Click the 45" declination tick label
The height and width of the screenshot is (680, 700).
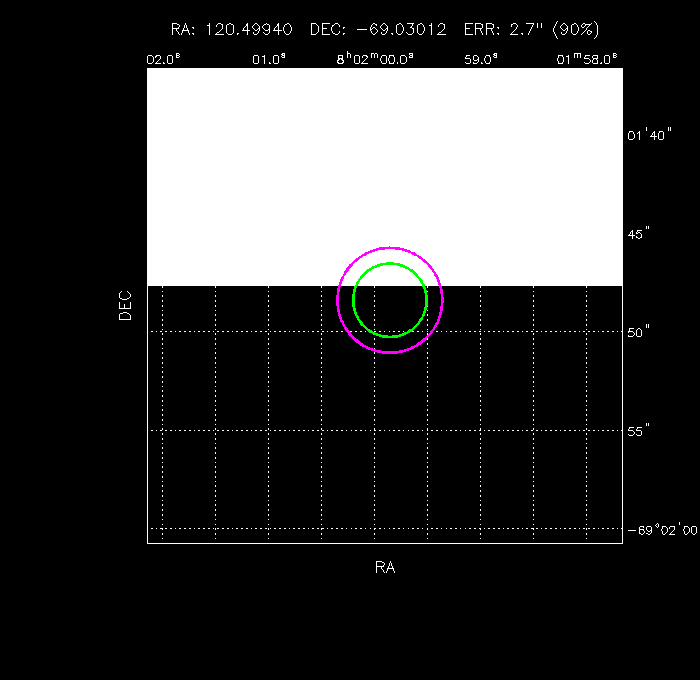[x=640, y=233]
